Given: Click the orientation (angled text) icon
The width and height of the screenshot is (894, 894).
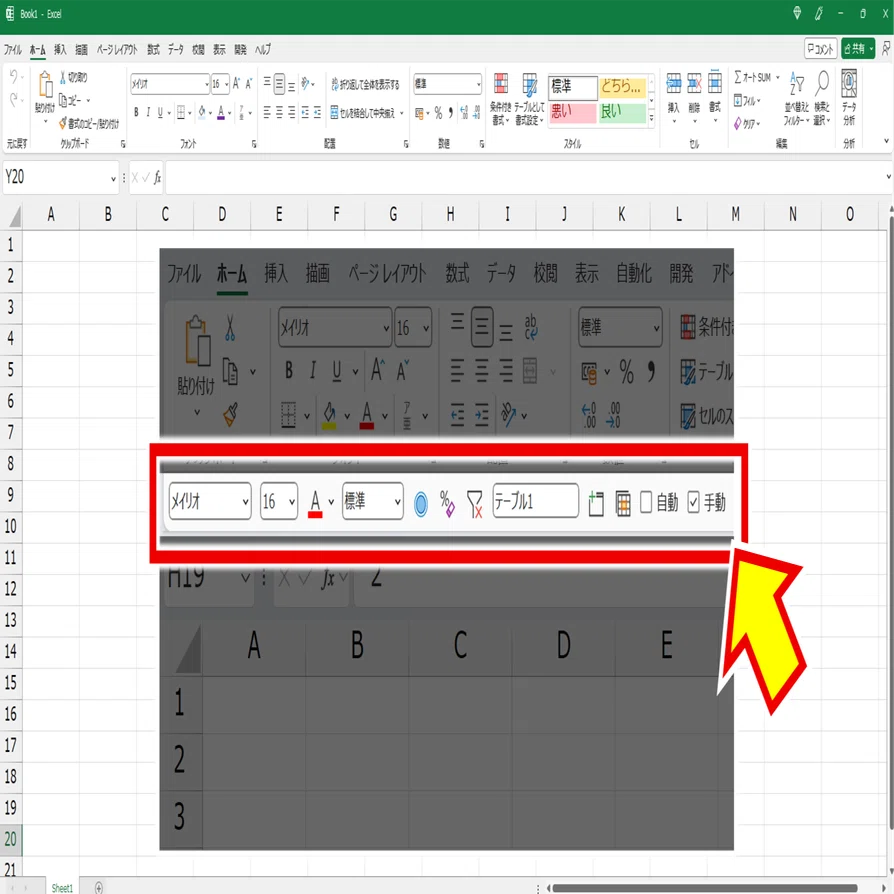Looking at the screenshot, I should pos(306,84).
